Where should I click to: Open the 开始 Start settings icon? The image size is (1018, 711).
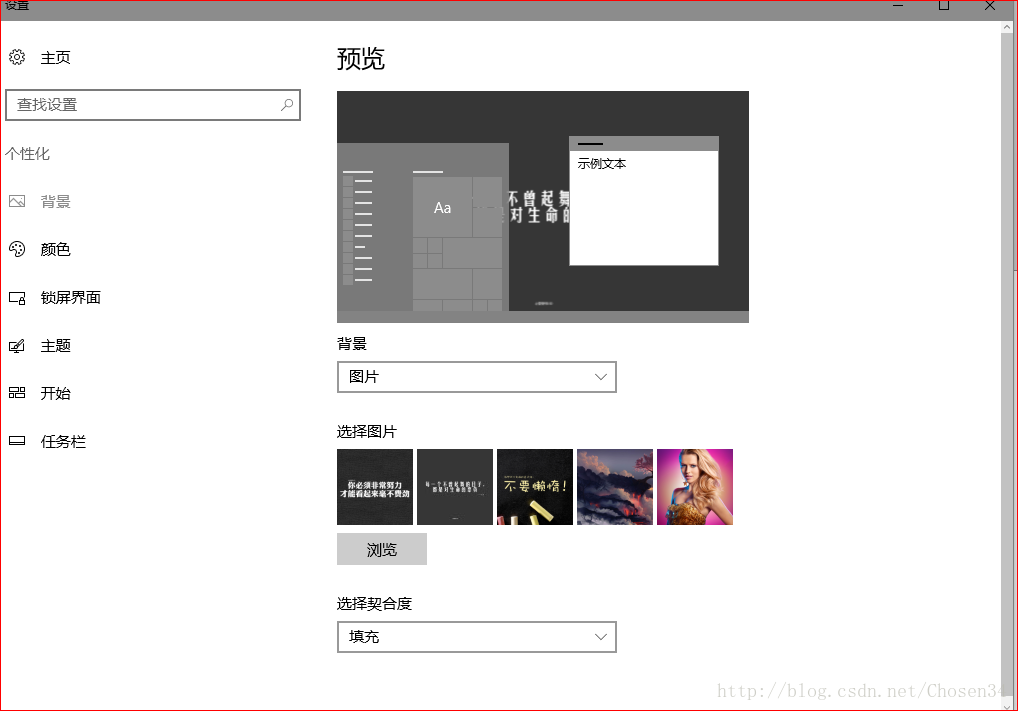tap(16, 393)
